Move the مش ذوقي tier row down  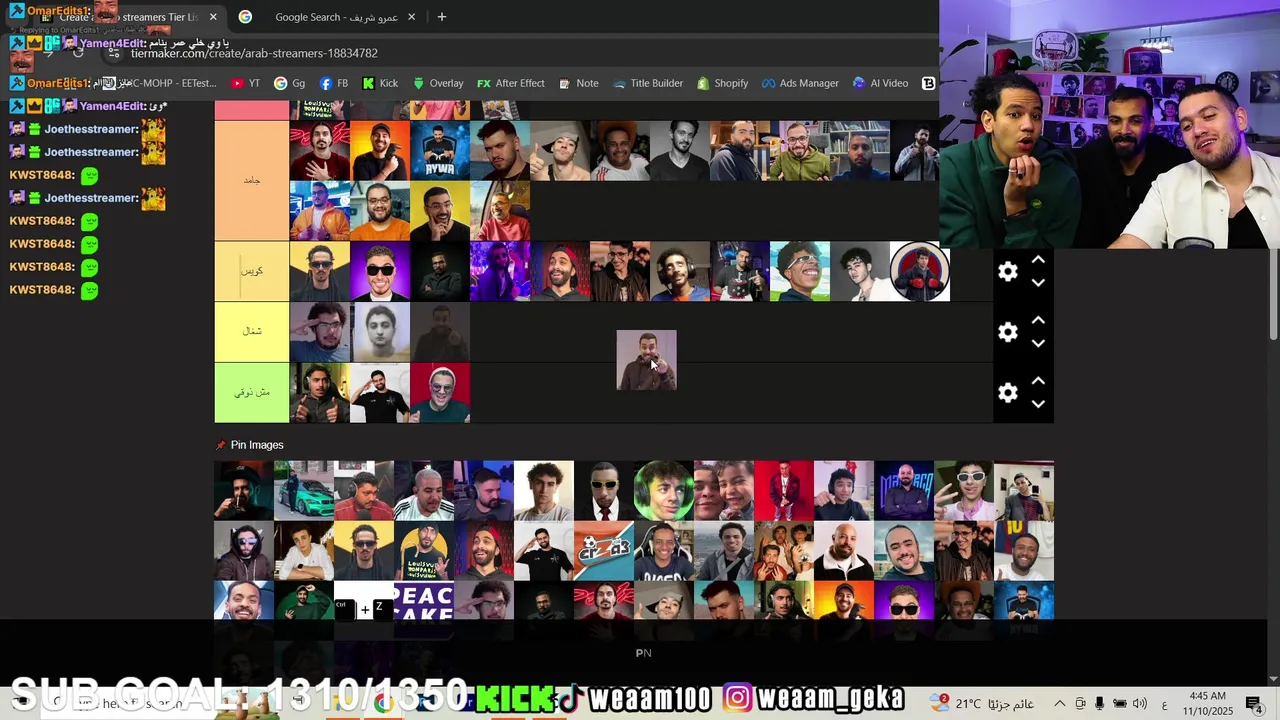point(1038,404)
